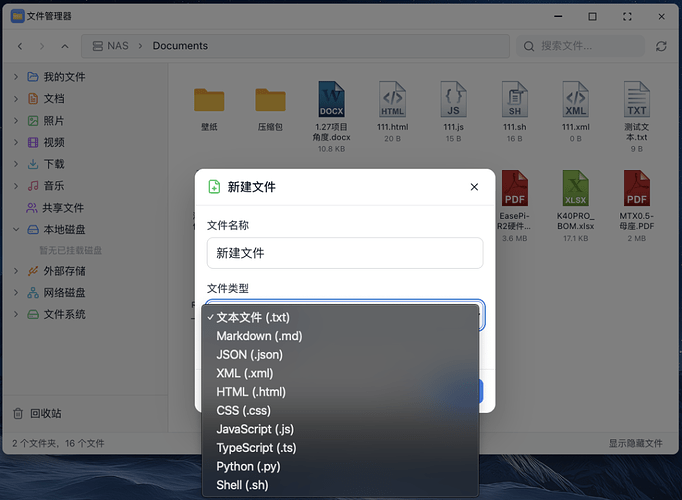Collapse the 本地磁盘 sidebar section
682x500 pixels.
pyautogui.click(x=16, y=229)
